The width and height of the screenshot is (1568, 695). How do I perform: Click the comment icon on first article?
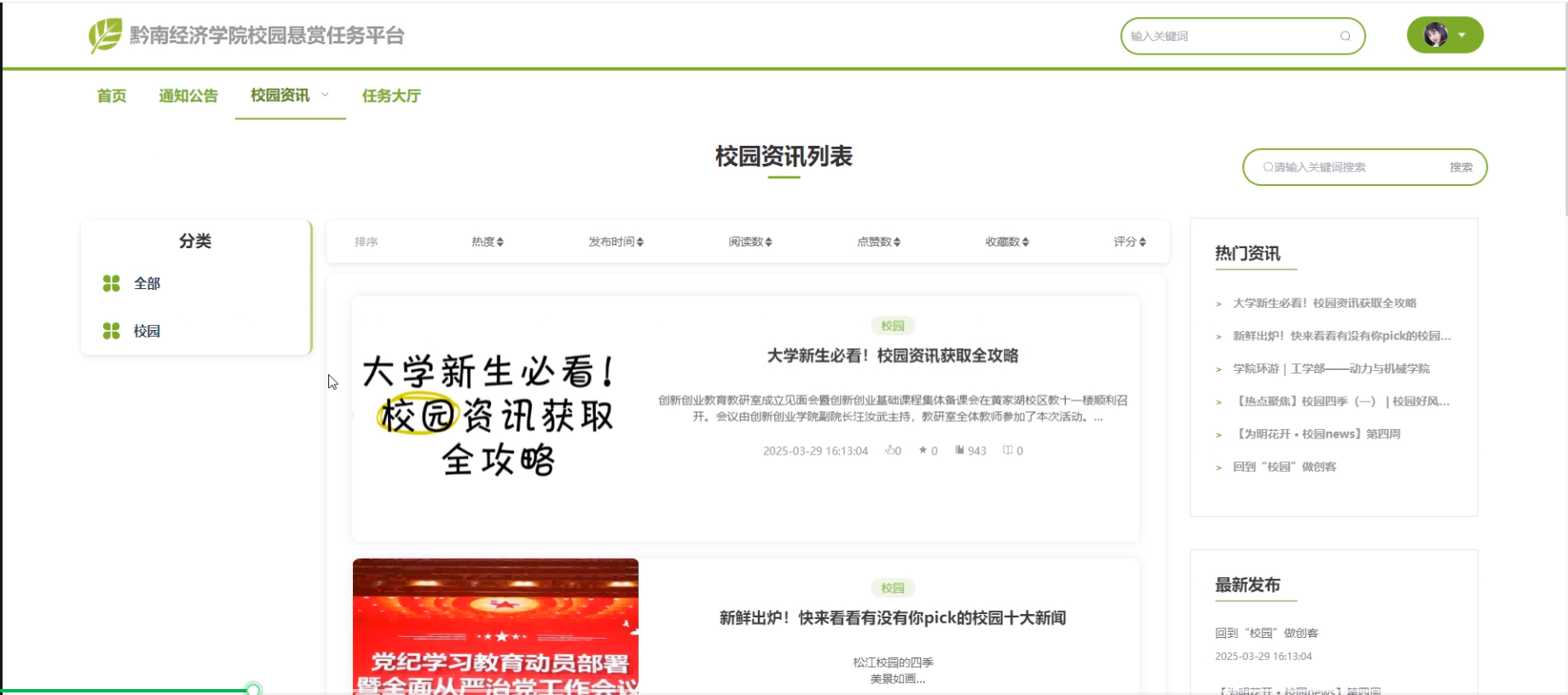click(1008, 450)
